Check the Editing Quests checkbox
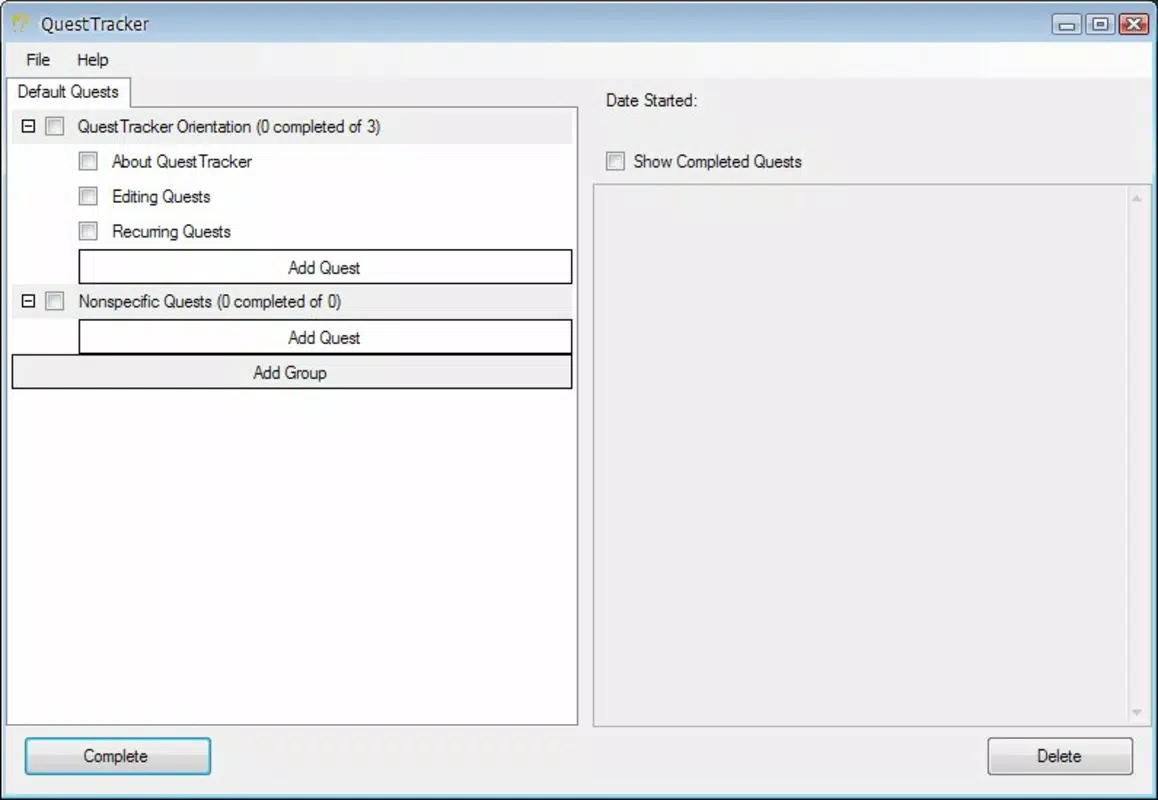This screenshot has height=800, width=1158. click(88, 196)
